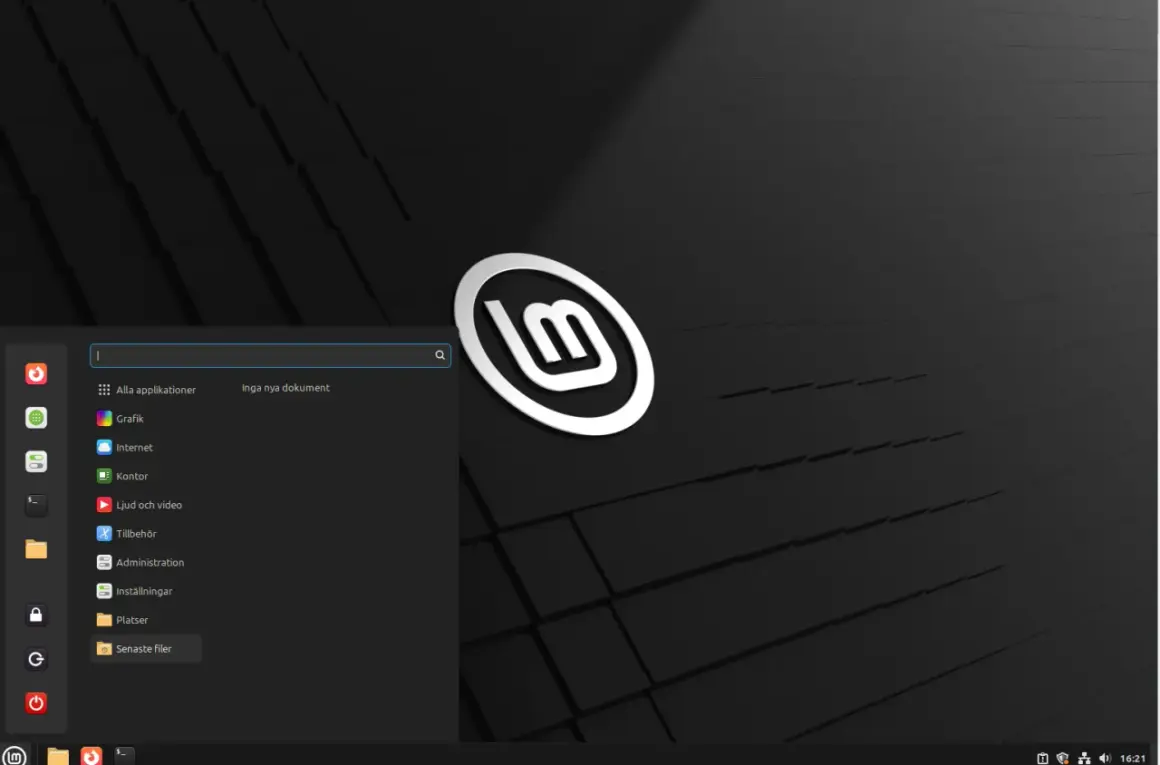Image resolution: width=1160 pixels, height=765 pixels.
Task: Open the Platser category
Action: point(146,620)
